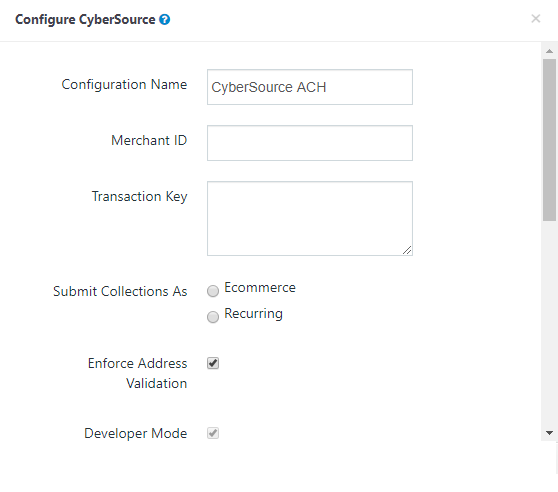Click the scrollbar down arrow
Viewport: 558px width, 492px height.
[x=549, y=433]
